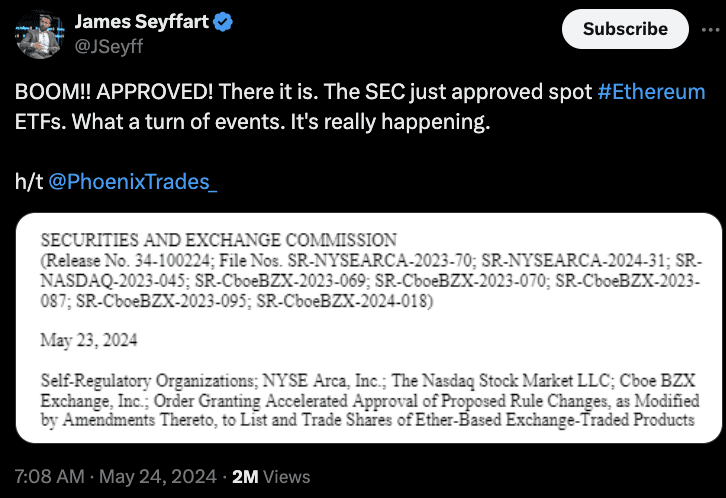726x498 pixels.
Task: Click the May 24, 2024 post date
Action: 157,477
